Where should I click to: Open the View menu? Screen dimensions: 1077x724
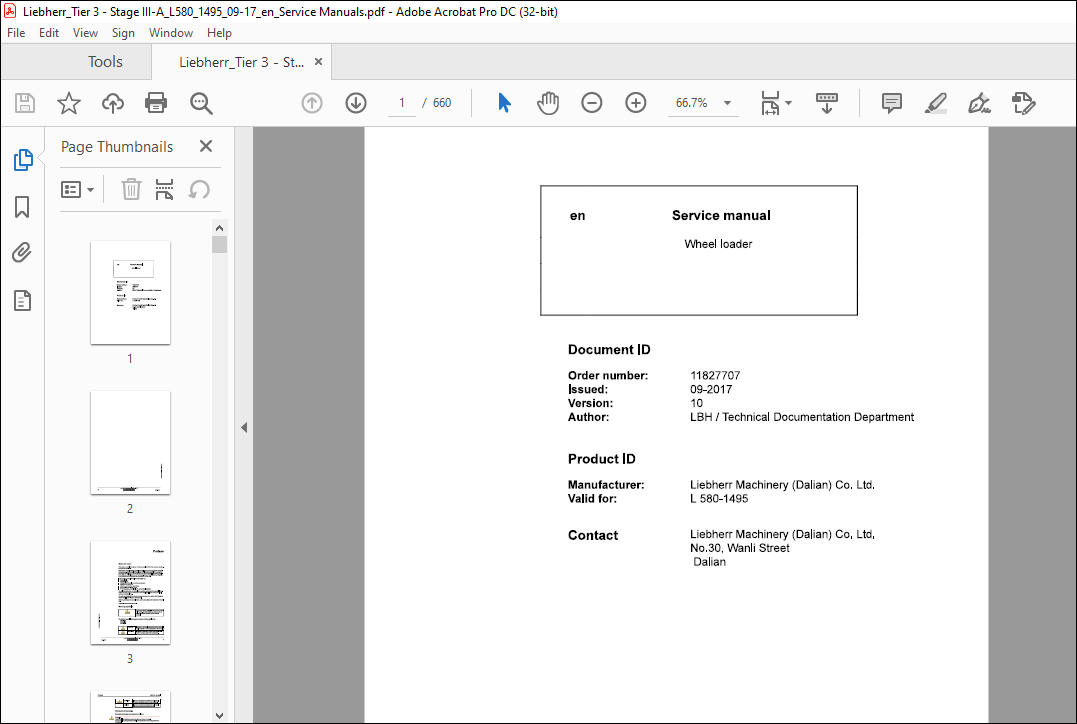85,33
